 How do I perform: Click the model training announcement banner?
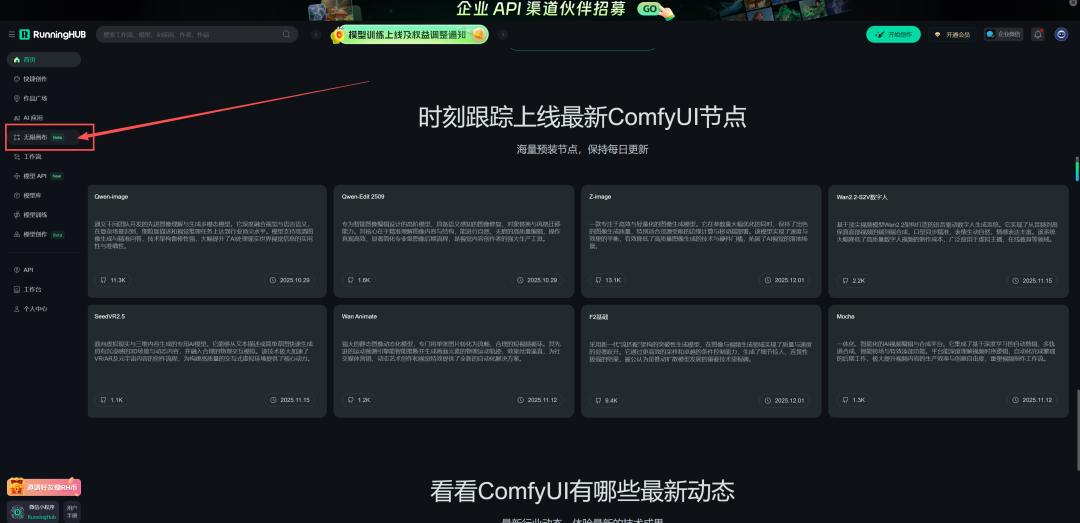coord(409,34)
